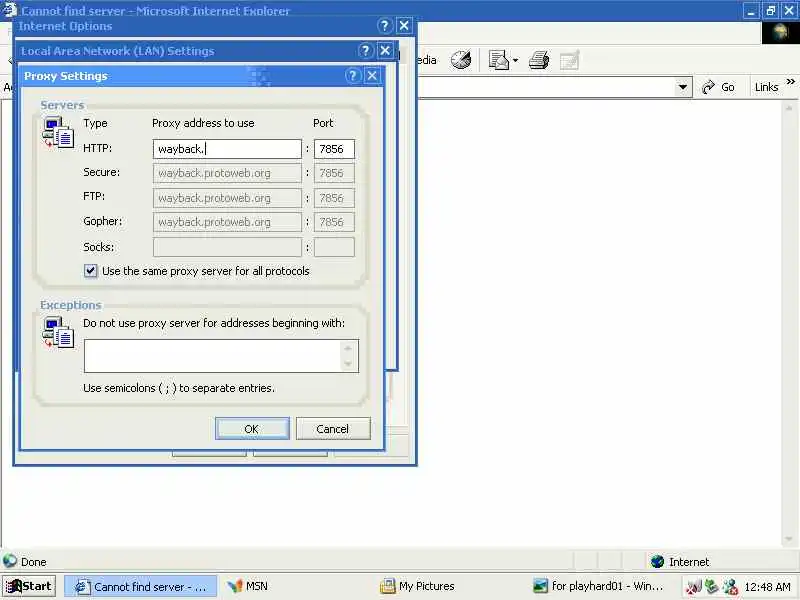The height and width of the screenshot is (600, 800).
Task: Click LAN Settings help question mark
Action: (365, 51)
